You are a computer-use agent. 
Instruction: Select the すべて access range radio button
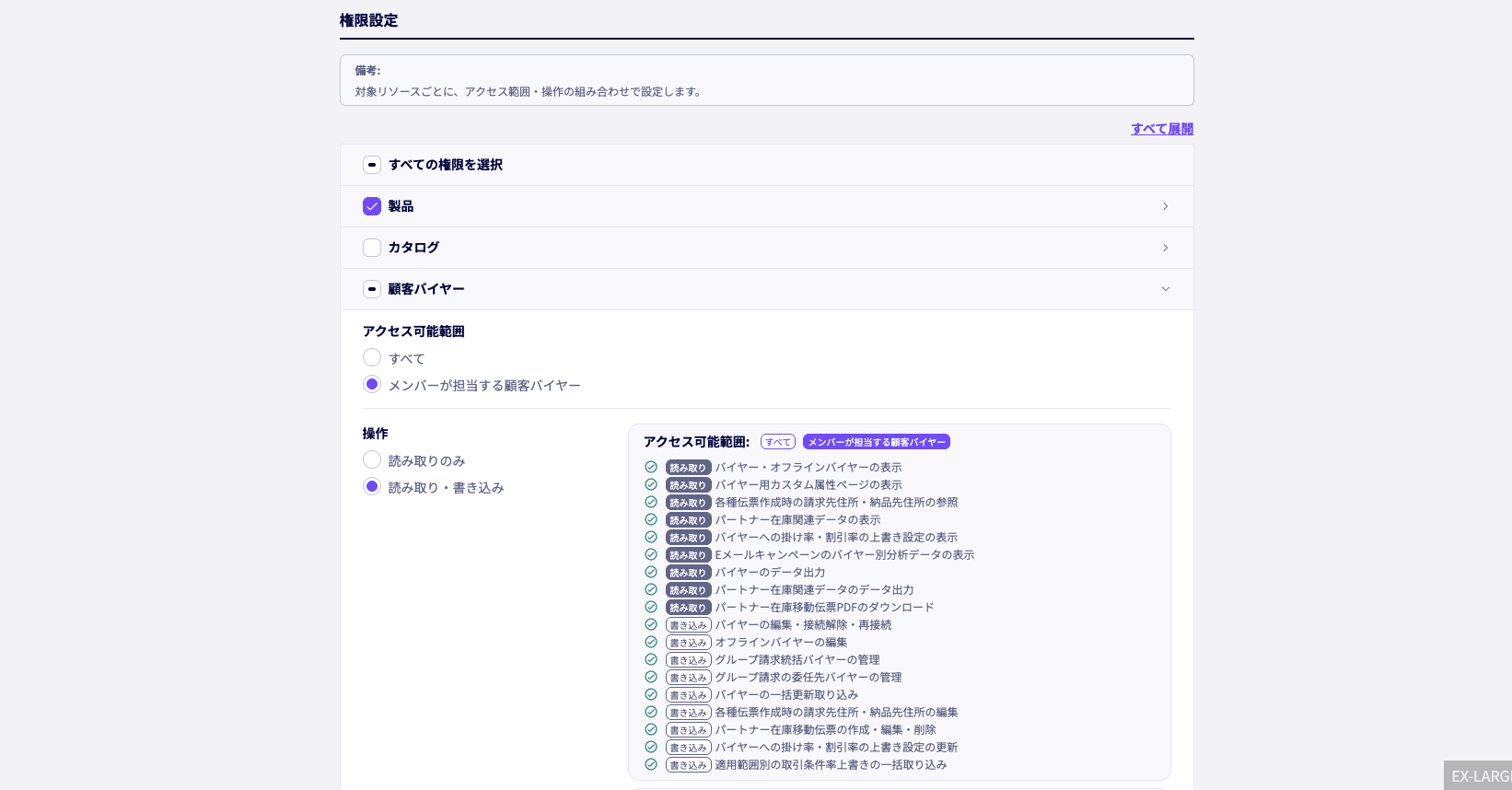pyautogui.click(x=372, y=357)
